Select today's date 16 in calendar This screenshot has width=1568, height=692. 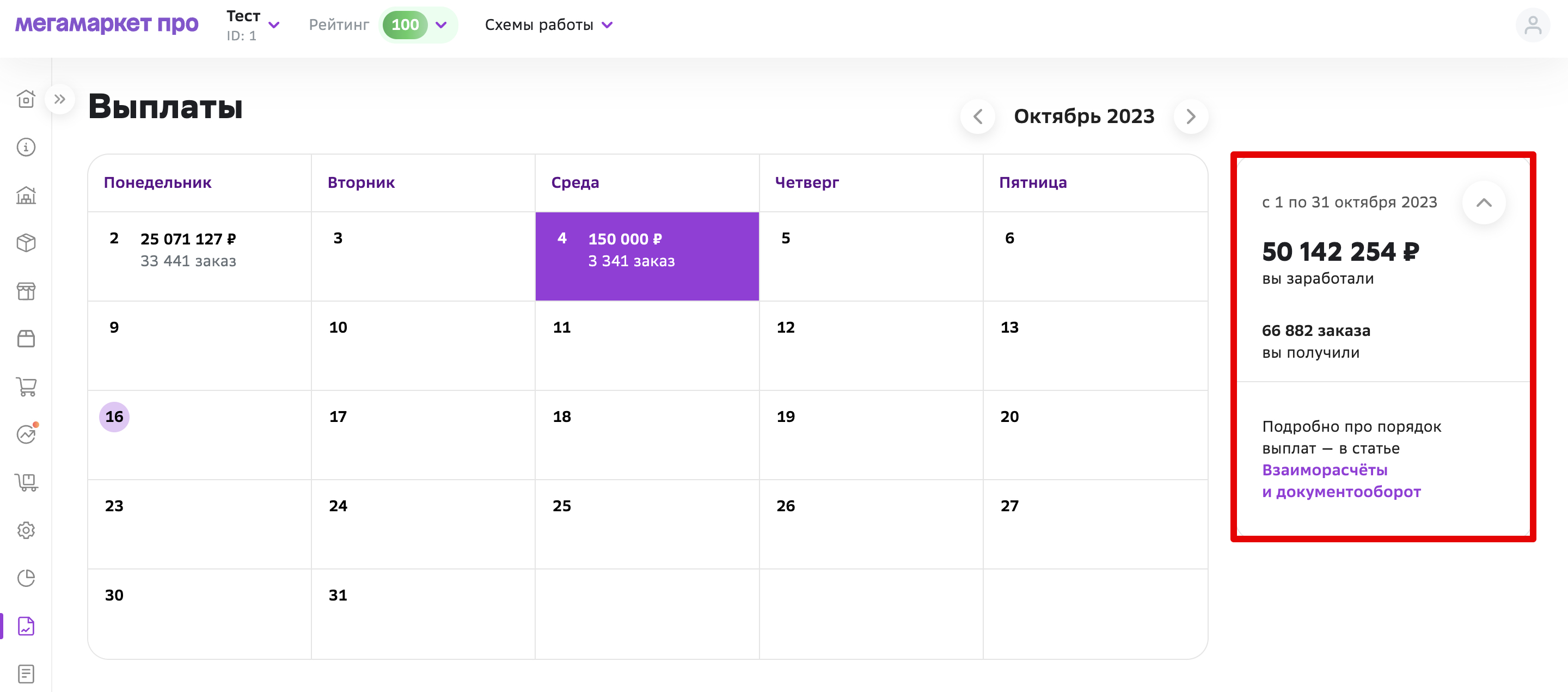[x=114, y=417]
